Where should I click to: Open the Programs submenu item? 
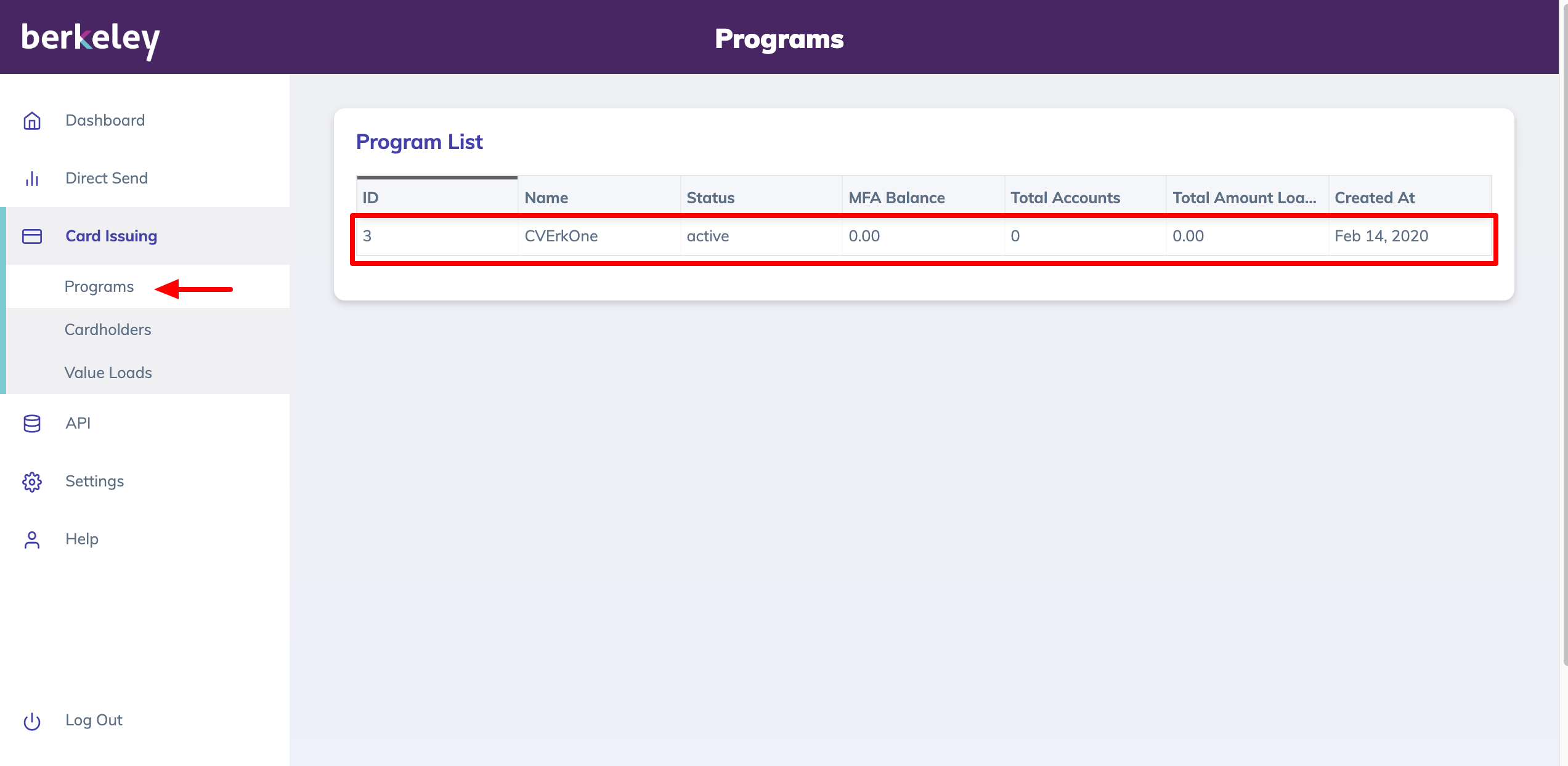point(99,287)
